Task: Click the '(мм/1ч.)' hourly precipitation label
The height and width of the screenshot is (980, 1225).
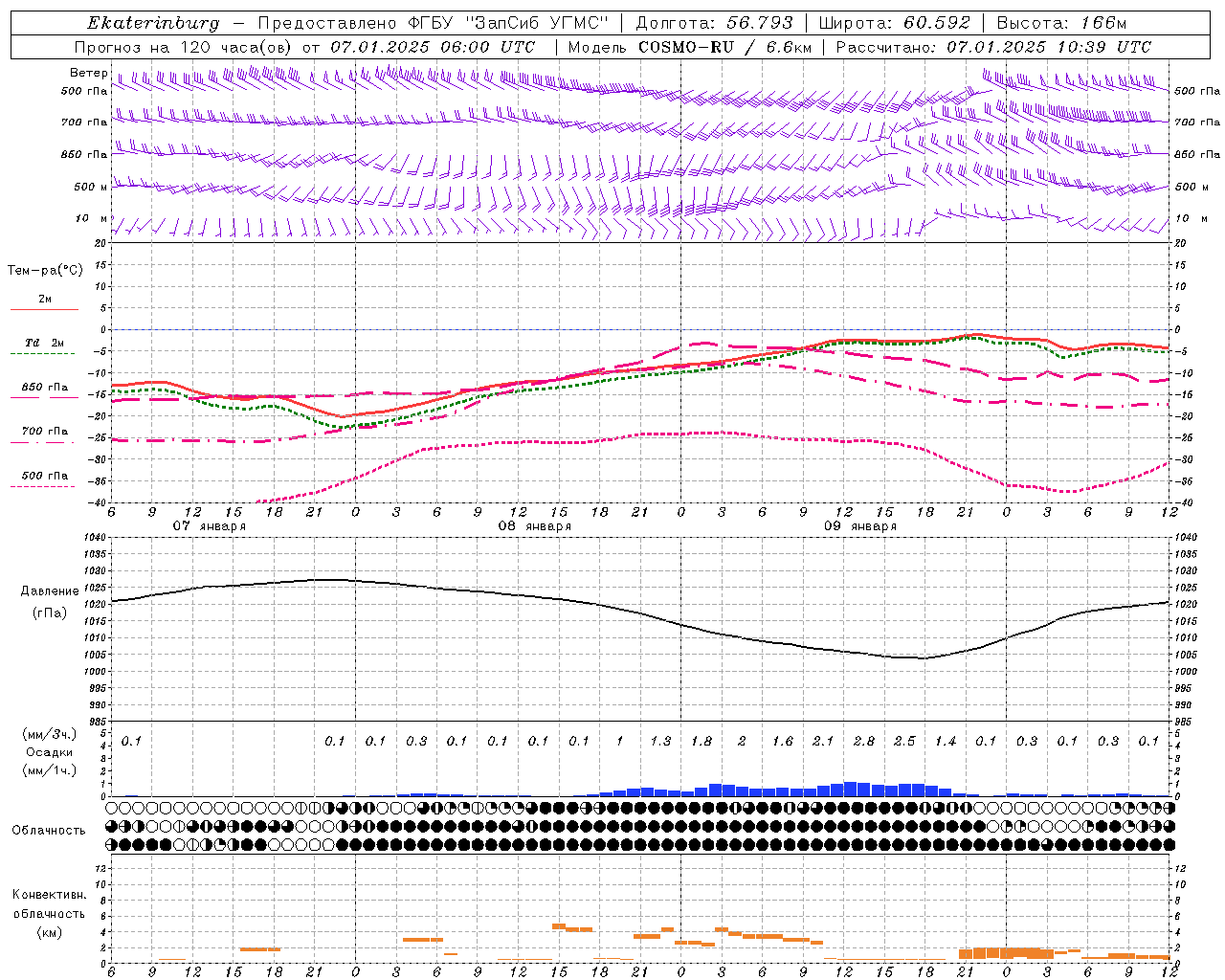Action: pos(50,770)
